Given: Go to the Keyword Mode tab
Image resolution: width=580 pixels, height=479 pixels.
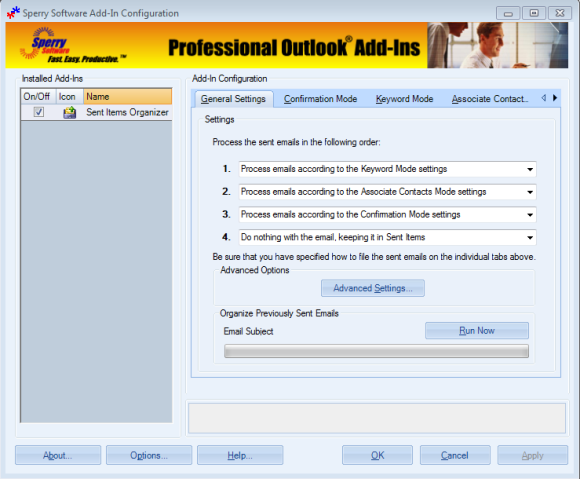Looking at the screenshot, I should pos(404,99).
